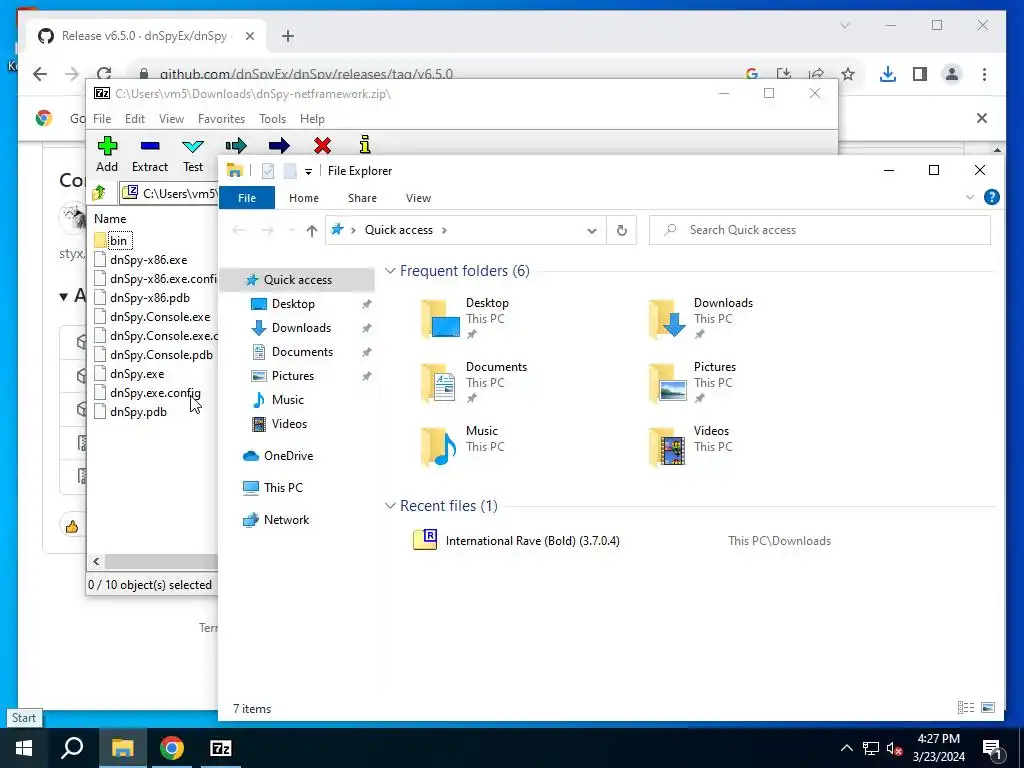Screen dimensions: 1024x768
Task: Open the 7-Zip Favorites menu
Action: point(221,119)
